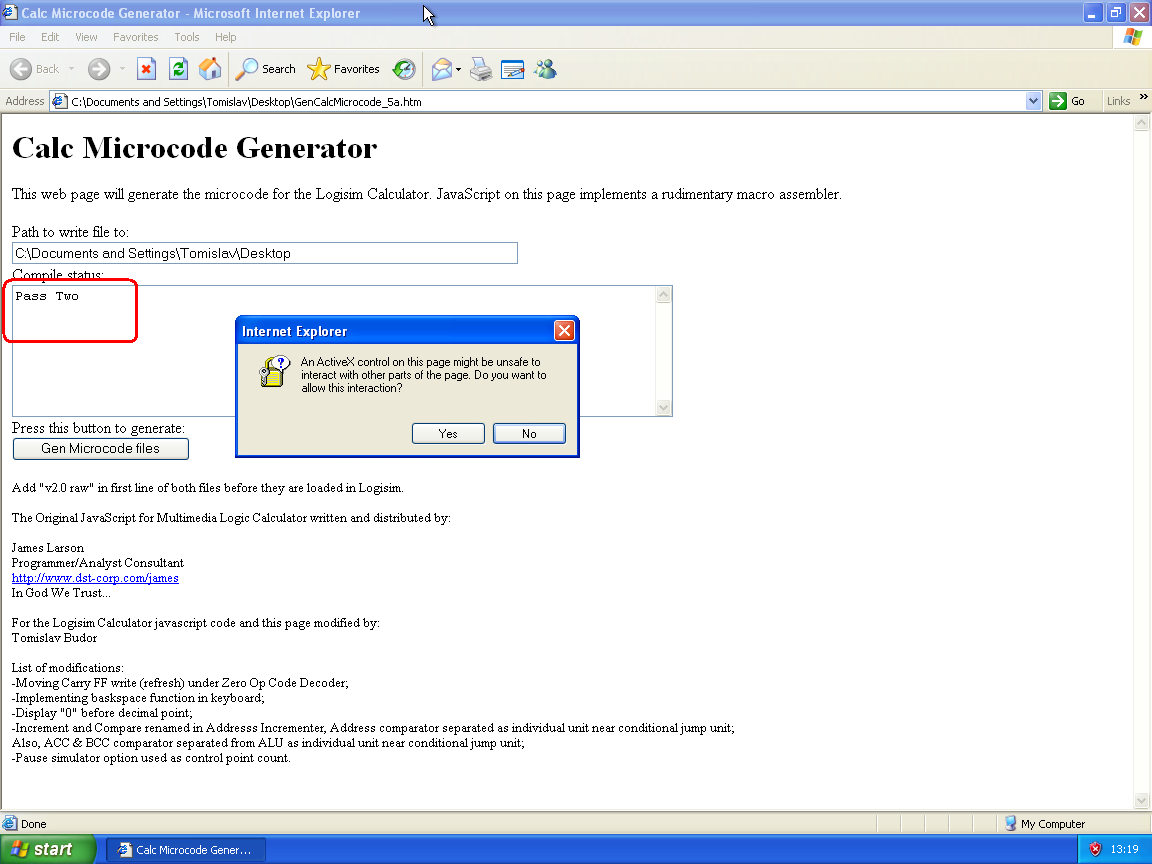Click the Path to write file input
Screen dimensions: 1152x864
264,253
